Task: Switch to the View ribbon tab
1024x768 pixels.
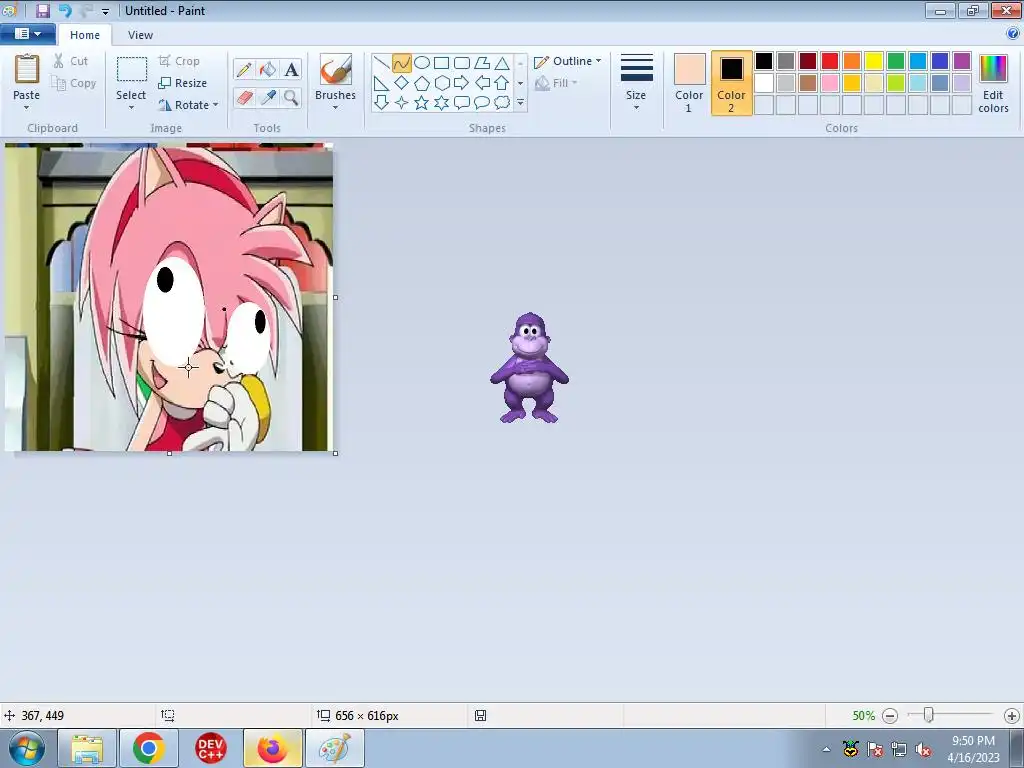Action: 140,35
